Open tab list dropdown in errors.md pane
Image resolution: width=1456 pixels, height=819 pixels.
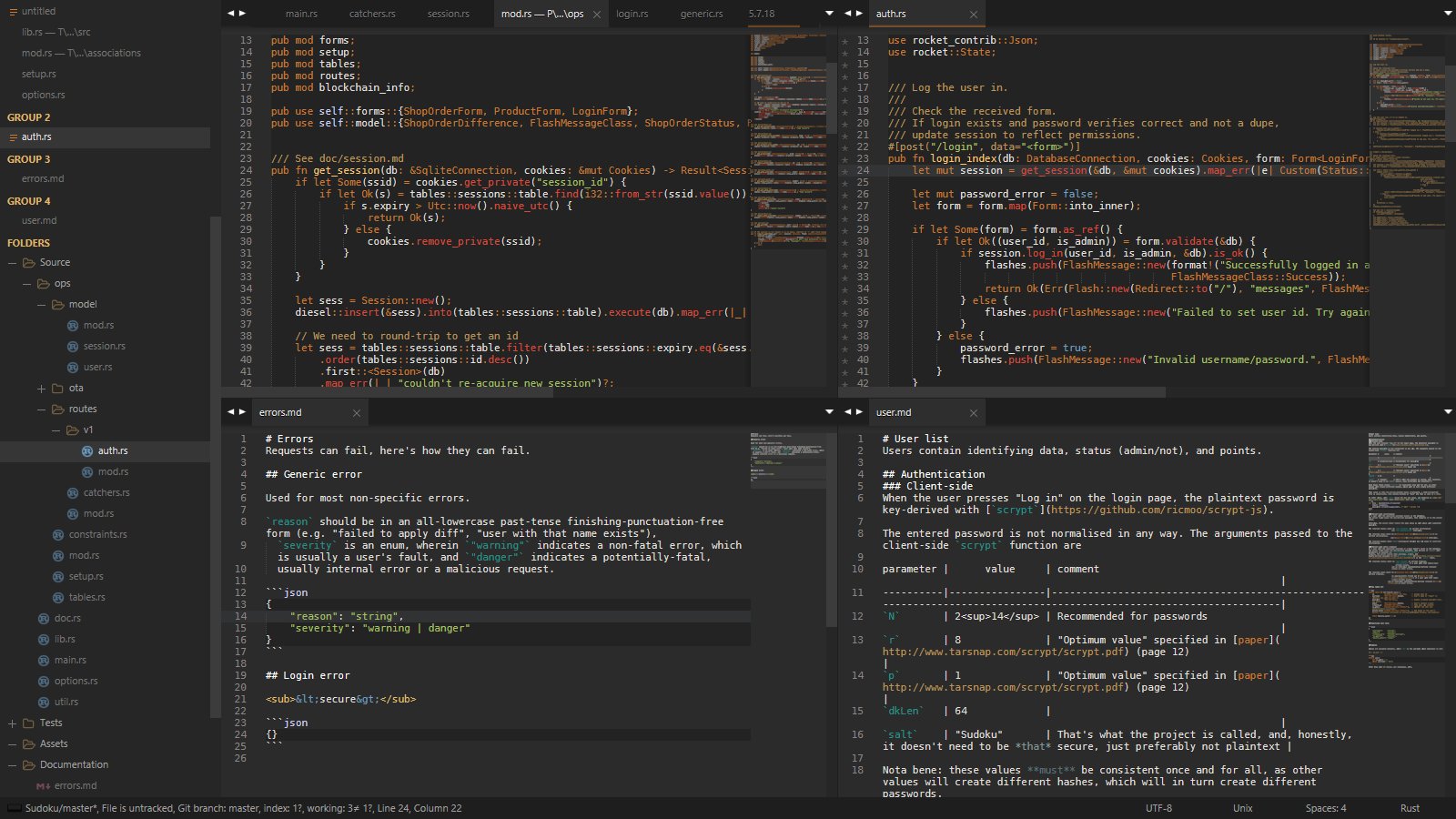click(828, 412)
